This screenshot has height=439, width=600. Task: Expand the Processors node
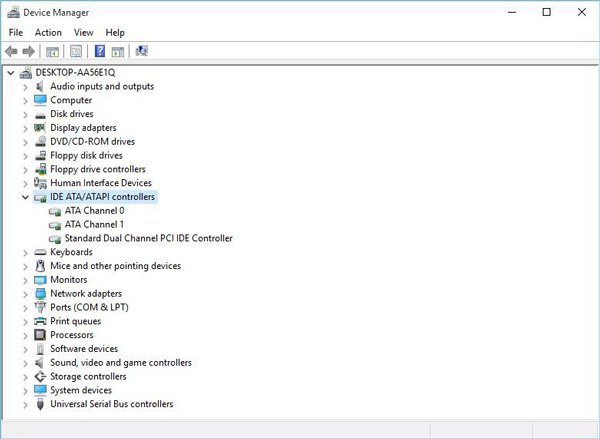point(25,335)
